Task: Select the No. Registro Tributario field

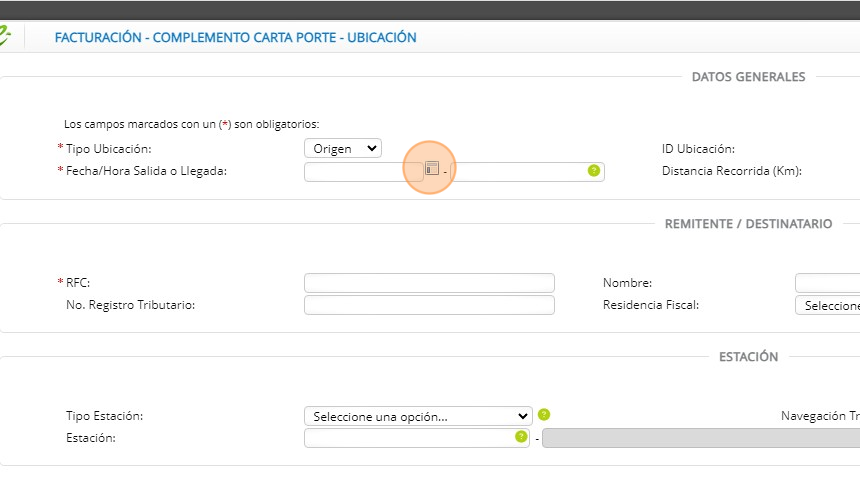Action: pyautogui.click(x=429, y=305)
